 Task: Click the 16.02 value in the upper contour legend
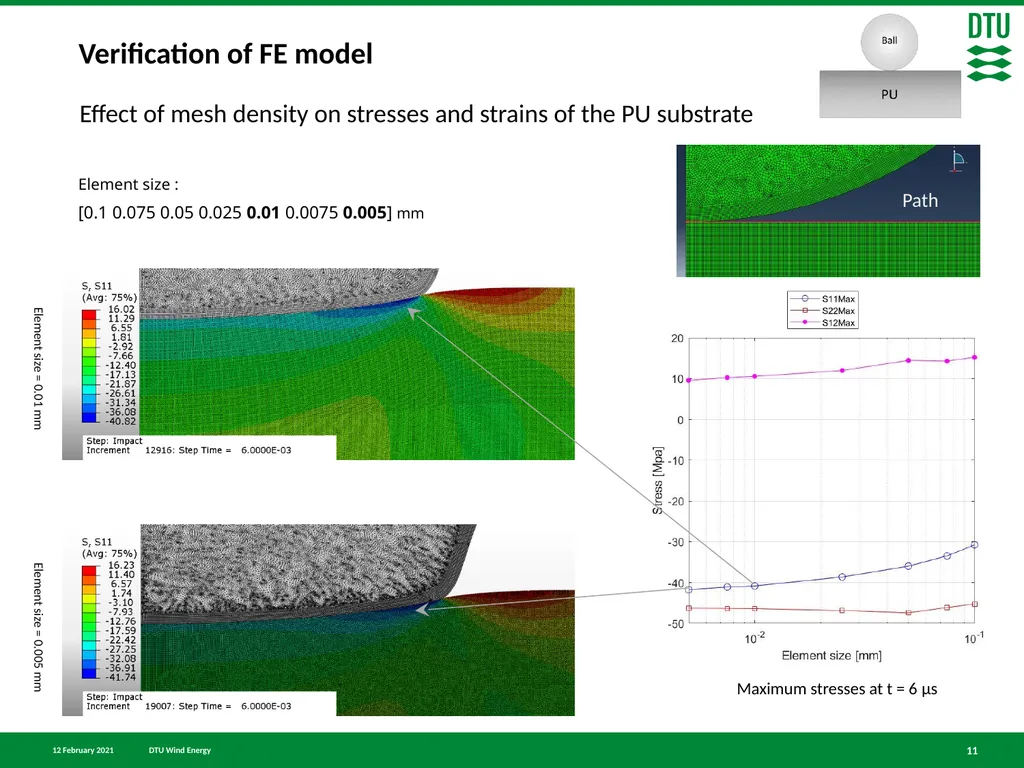pos(121,310)
